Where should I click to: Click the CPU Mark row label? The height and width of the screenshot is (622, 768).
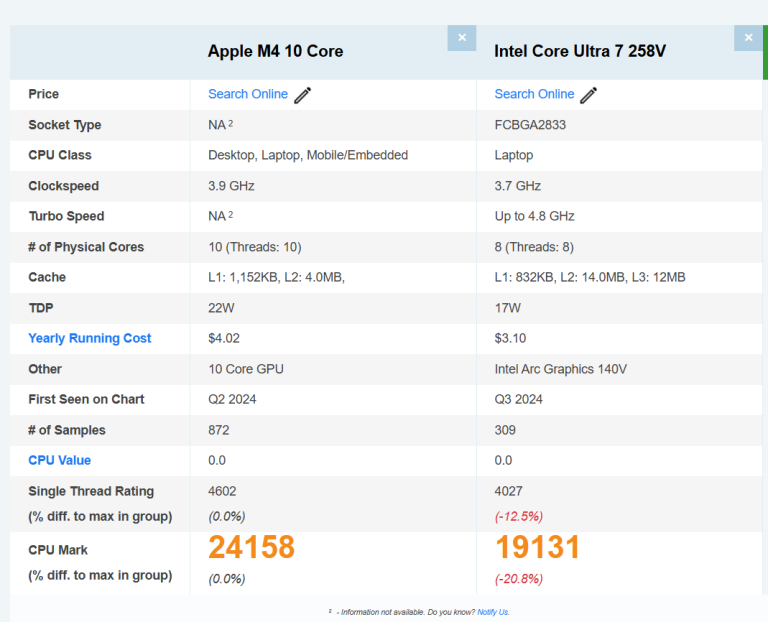[x=58, y=550]
